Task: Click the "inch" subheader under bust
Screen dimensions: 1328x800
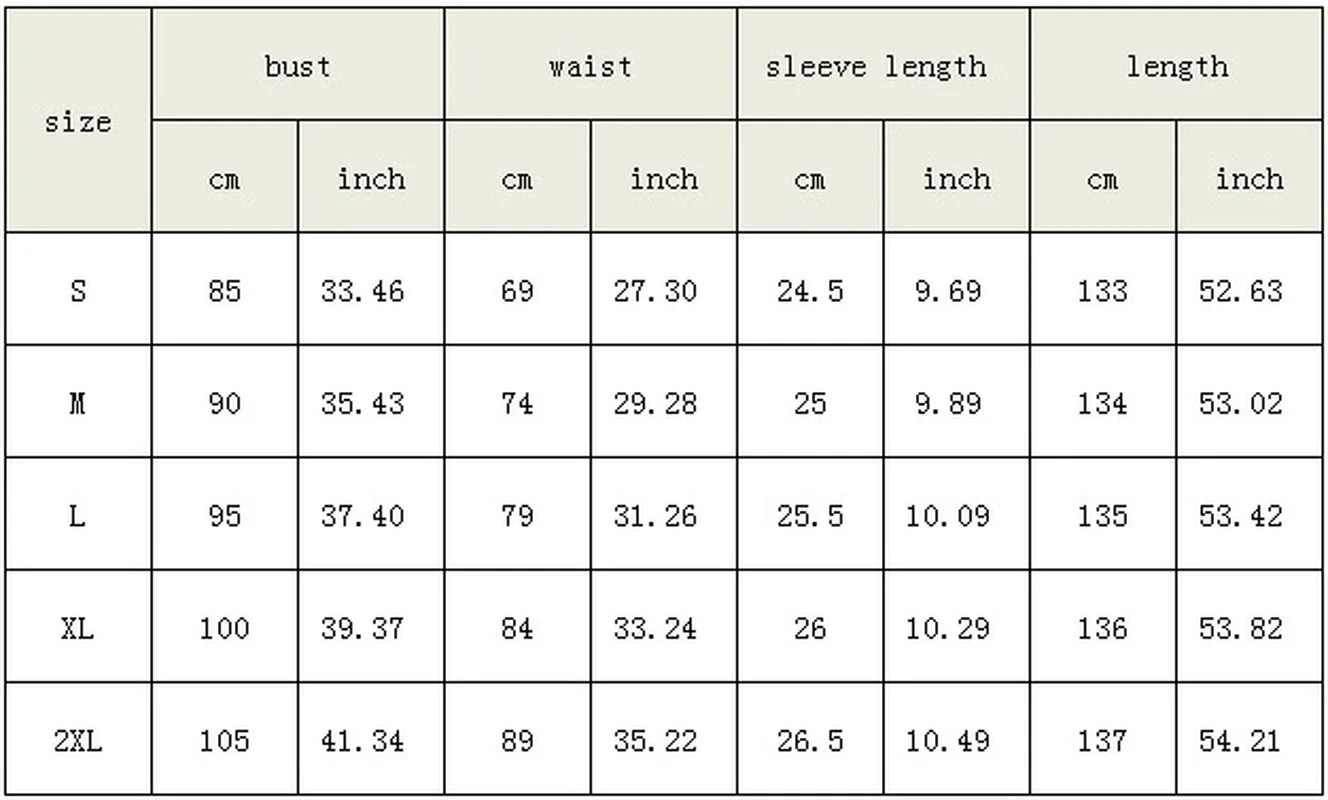Action: click(x=371, y=179)
